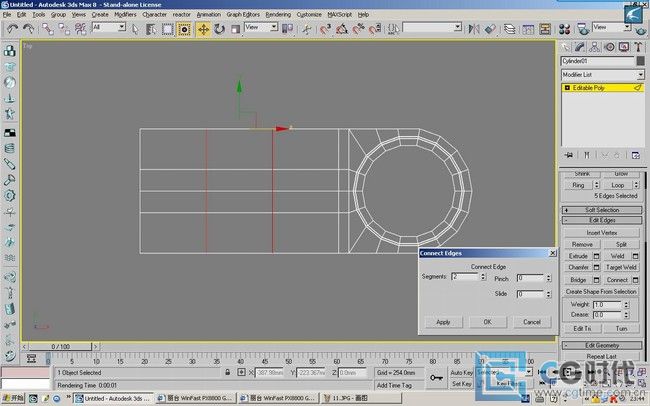650x406 pixels.
Task: Open the 'All' selection filter dropdown
Action: click(x=109, y=27)
